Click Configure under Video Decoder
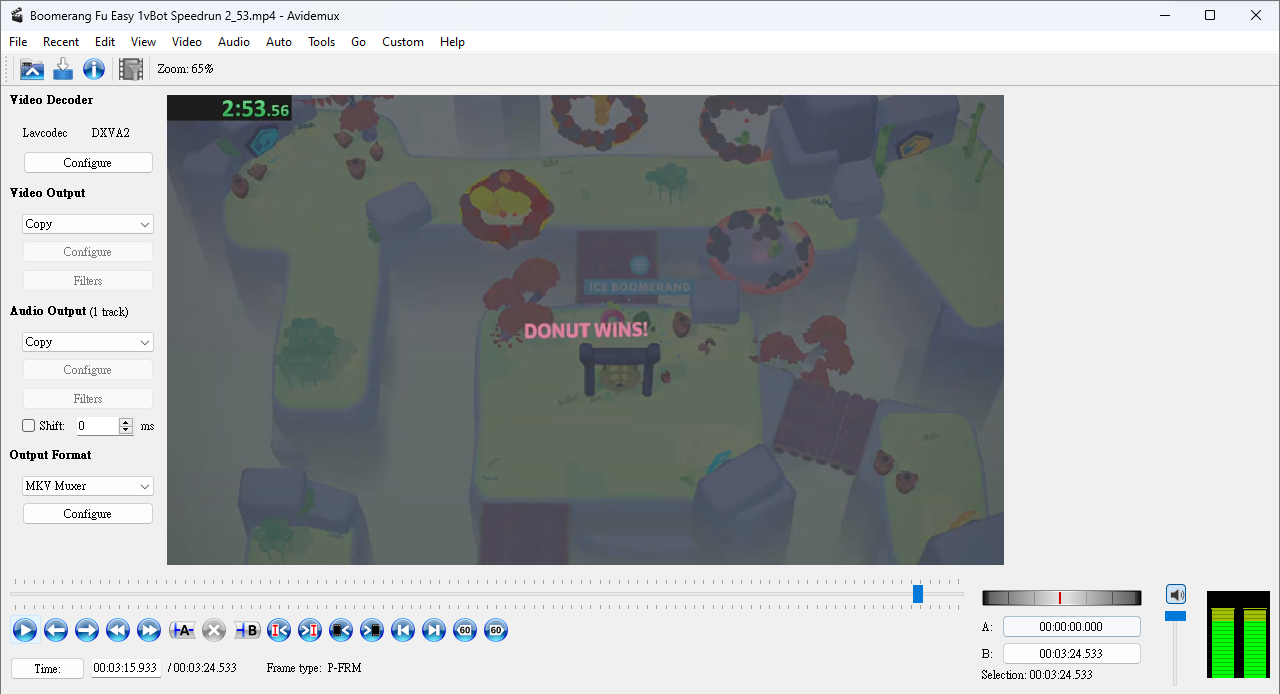The width and height of the screenshot is (1280, 694). coord(88,163)
